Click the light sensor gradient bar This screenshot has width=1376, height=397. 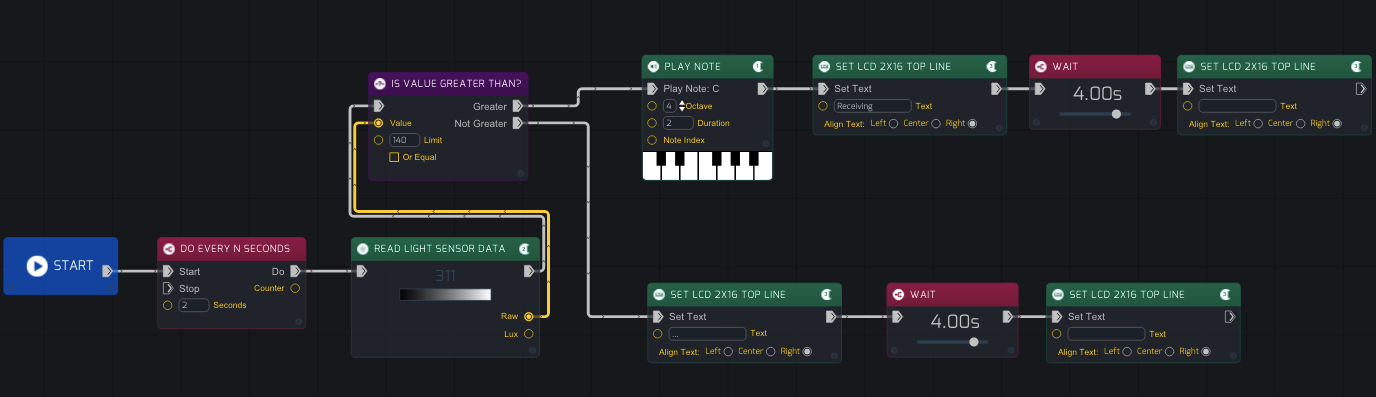click(445, 294)
